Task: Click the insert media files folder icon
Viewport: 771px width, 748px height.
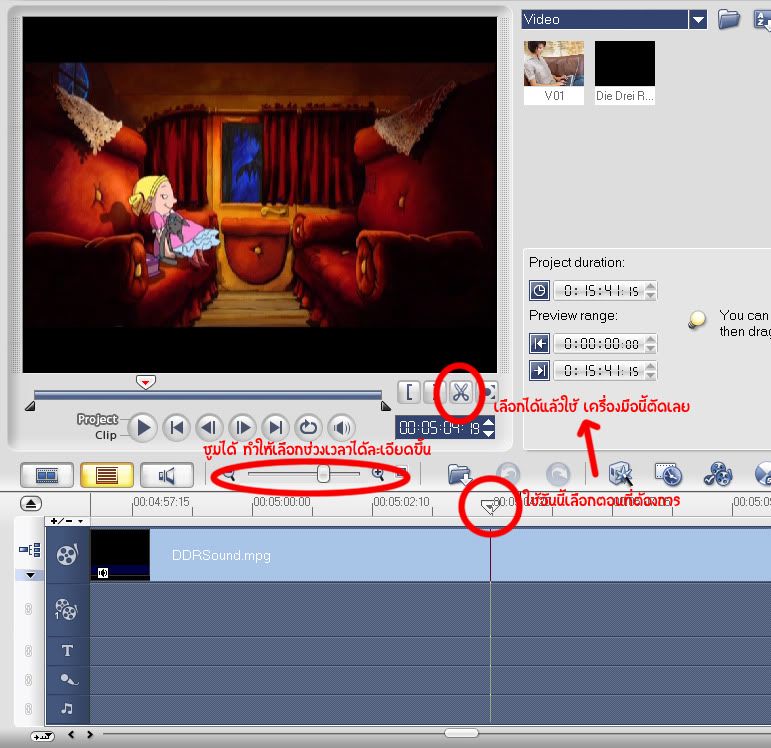Action: (459, 474)
